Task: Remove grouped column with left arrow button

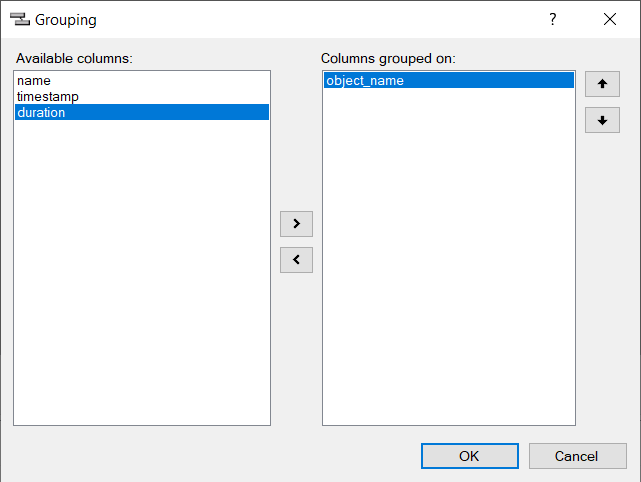Action: click(x=296, y=260)
